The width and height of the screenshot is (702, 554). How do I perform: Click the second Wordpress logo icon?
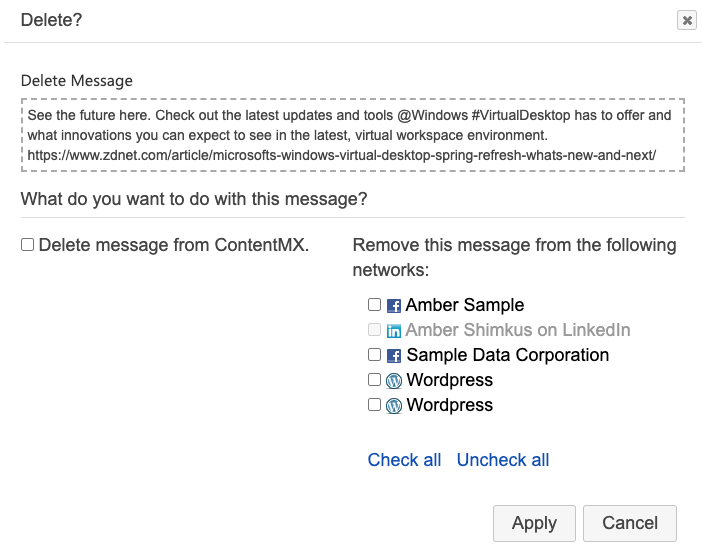[x=394, y=406]
